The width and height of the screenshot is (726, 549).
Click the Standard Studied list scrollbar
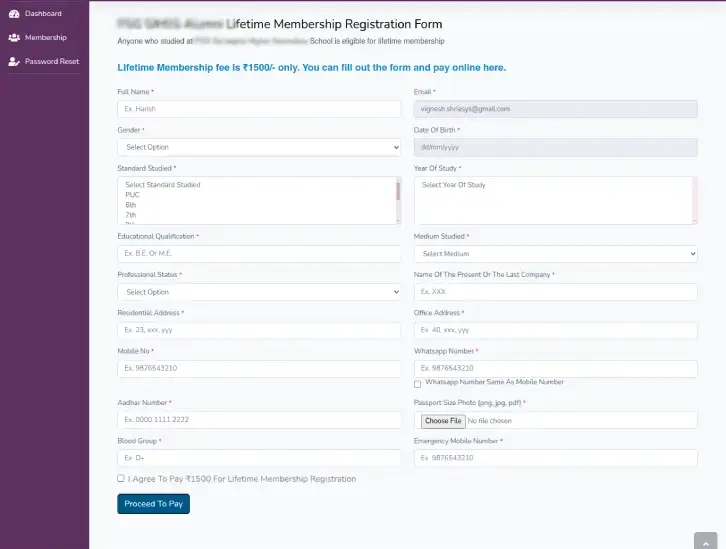398,200
